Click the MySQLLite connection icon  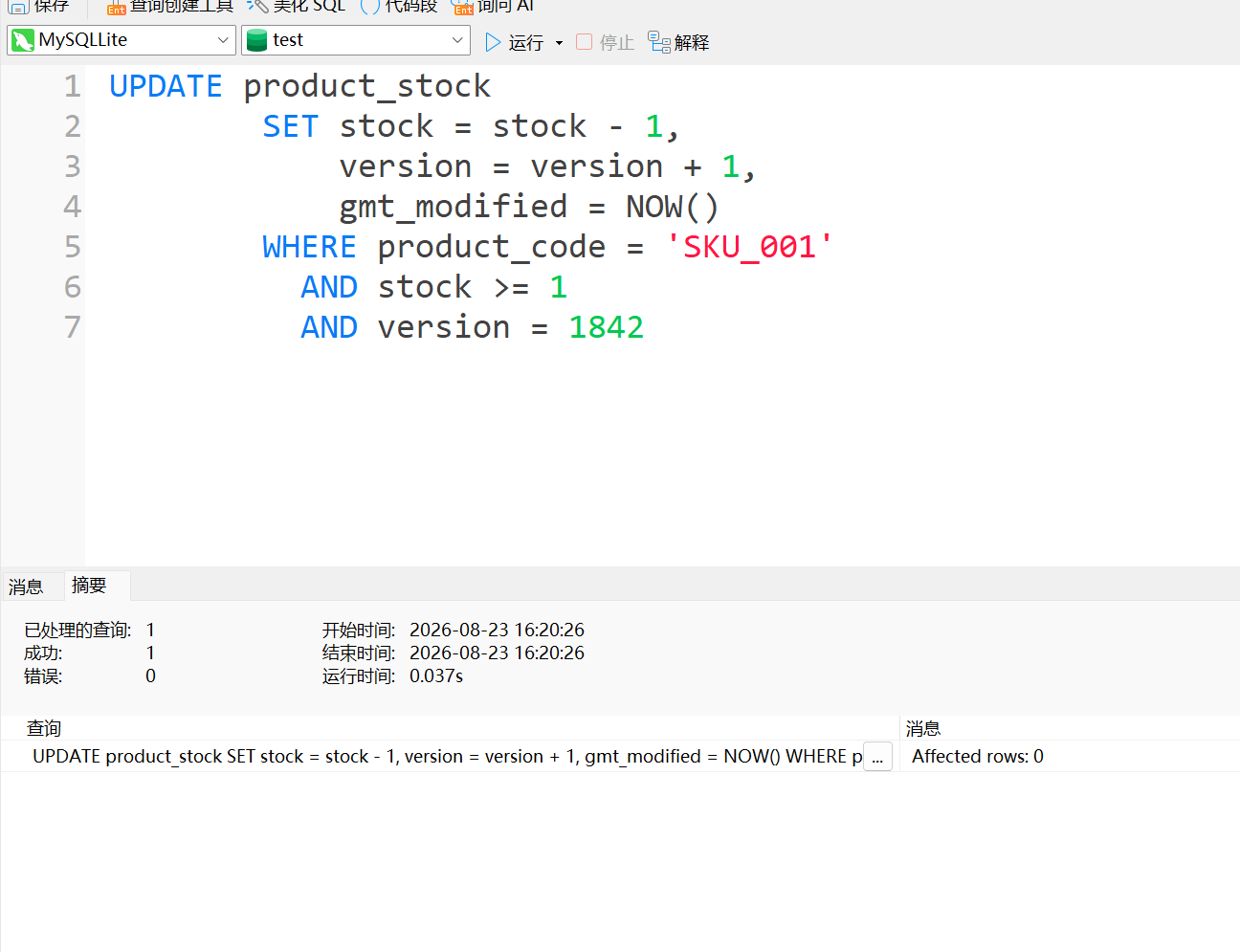tap(23, 40)
